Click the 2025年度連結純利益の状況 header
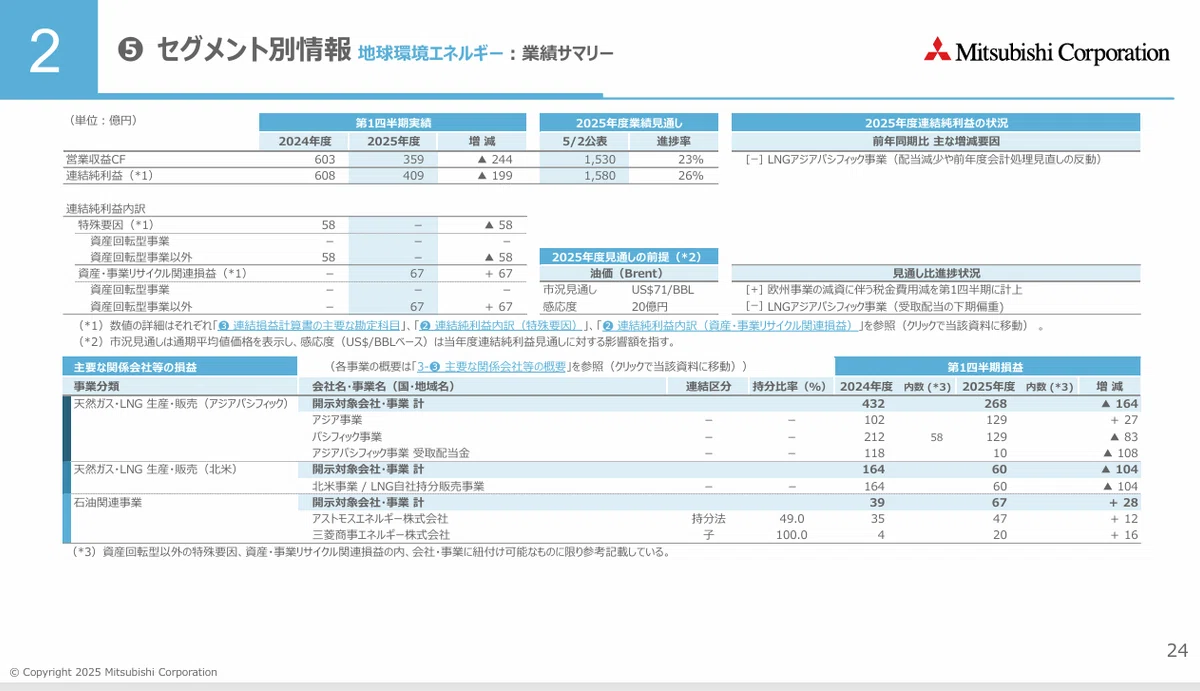 [x=936, y=123]
